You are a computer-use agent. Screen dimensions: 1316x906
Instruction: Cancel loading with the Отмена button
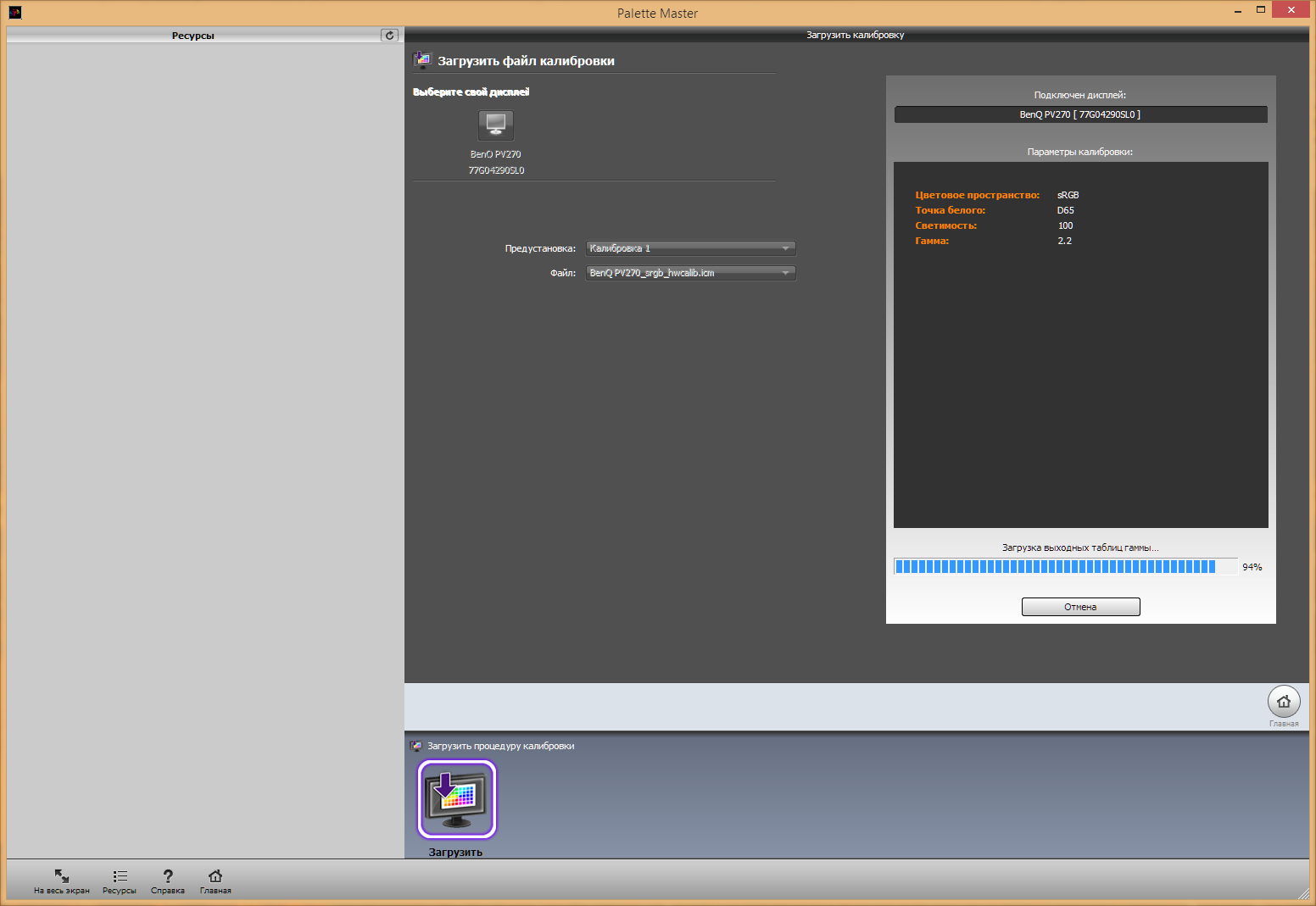coord(1080,607)
